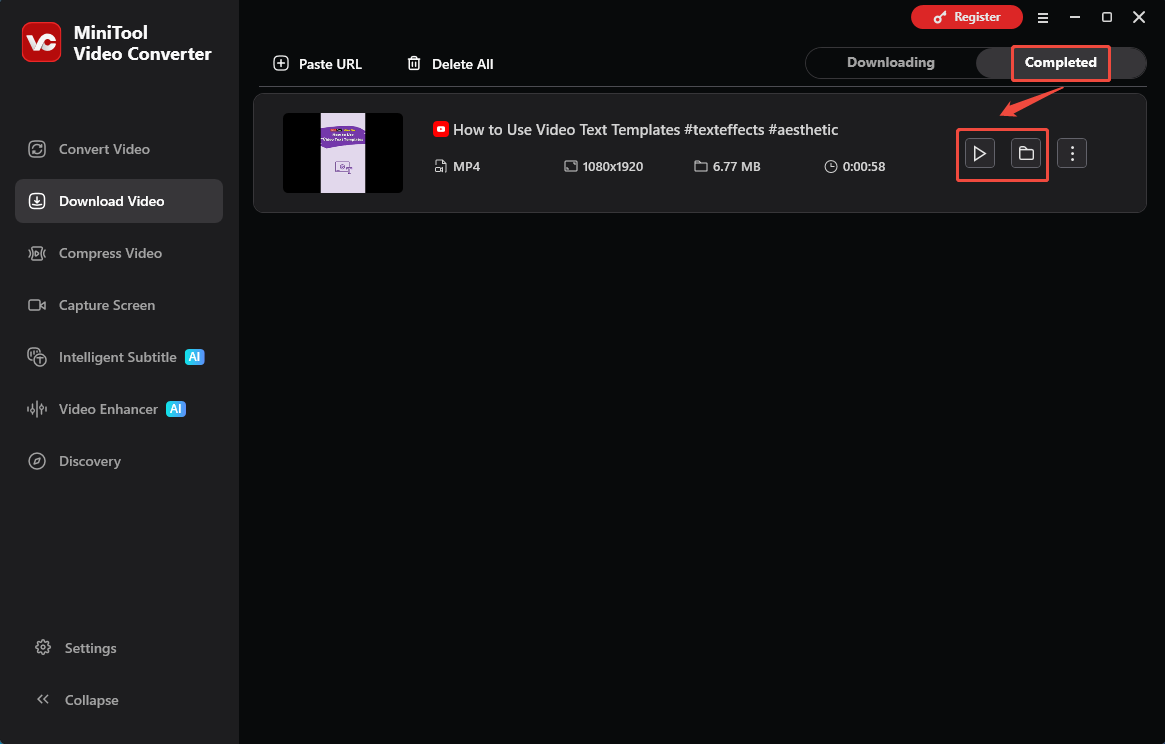Click the AI badge next to Intelligent Subtitle
This screenshot has height=744, width=1165.
pos(195,357)
